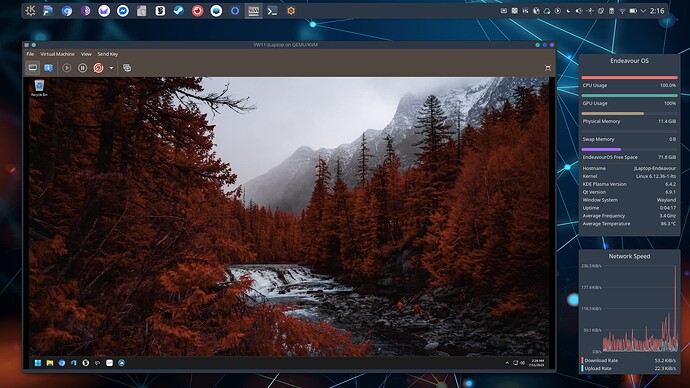Click the Upload Rate legend entry
This screenshot has height=388, width=690.
click(629, 368)
